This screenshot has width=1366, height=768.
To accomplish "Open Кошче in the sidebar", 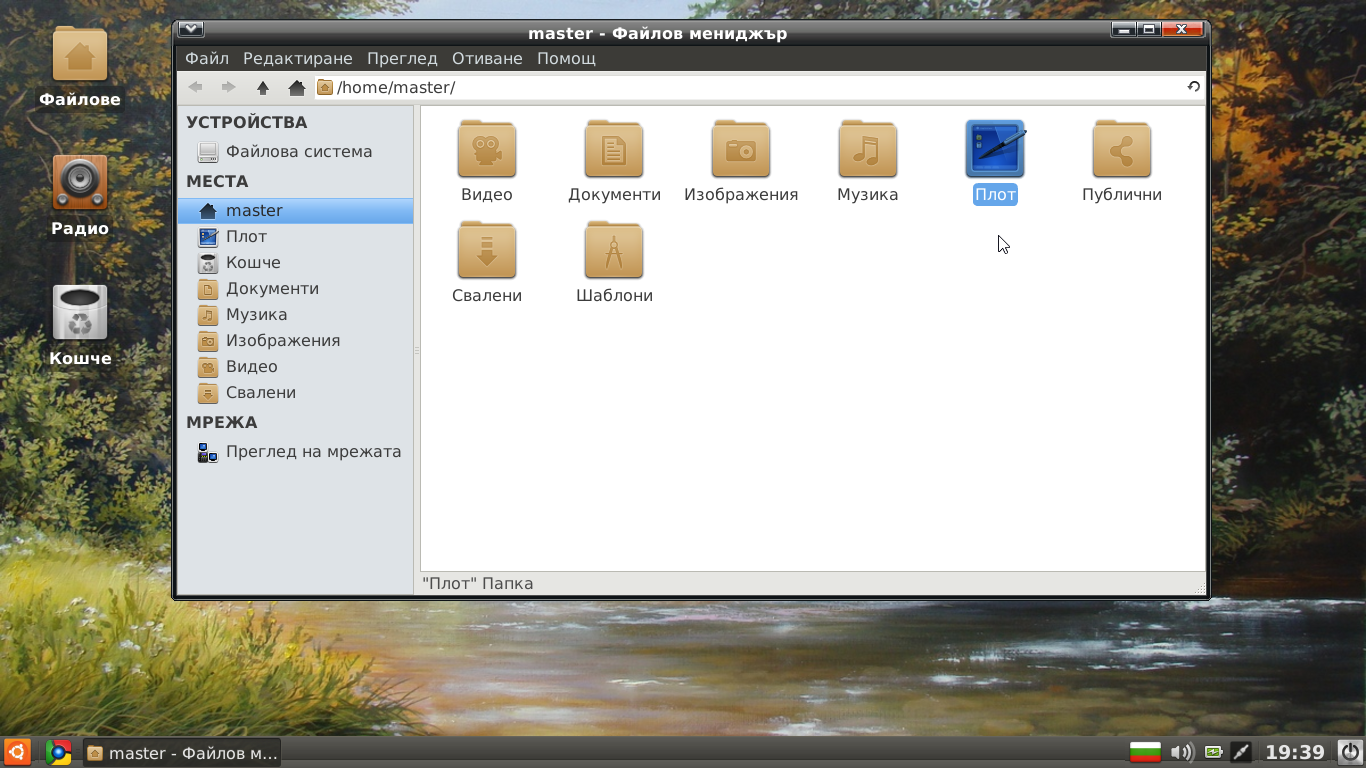I will [295, 263].
